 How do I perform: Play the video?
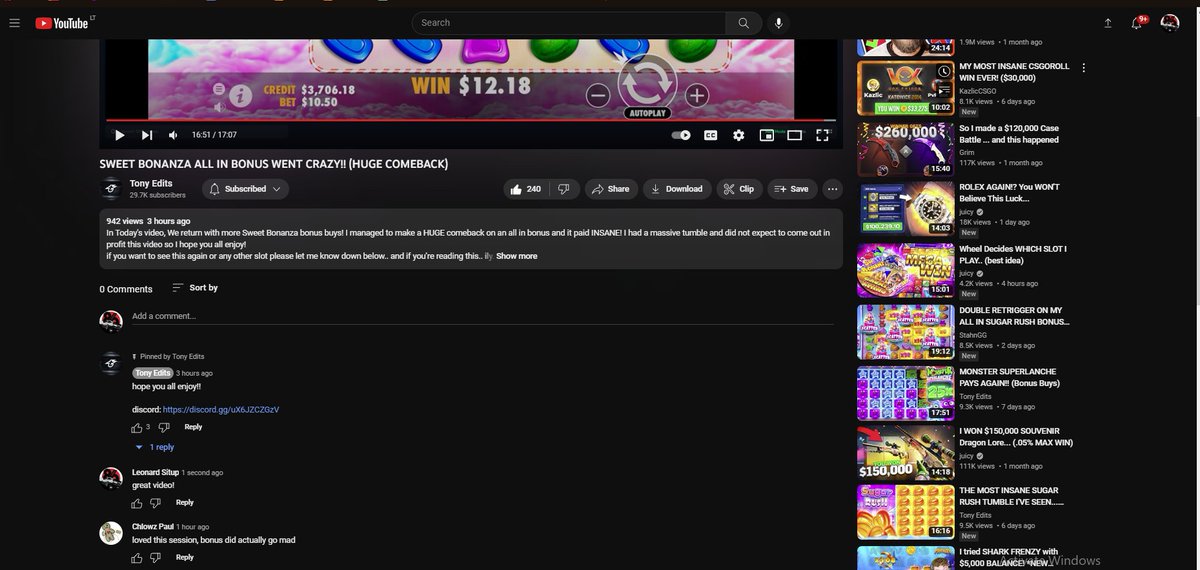tap(119, 135)
